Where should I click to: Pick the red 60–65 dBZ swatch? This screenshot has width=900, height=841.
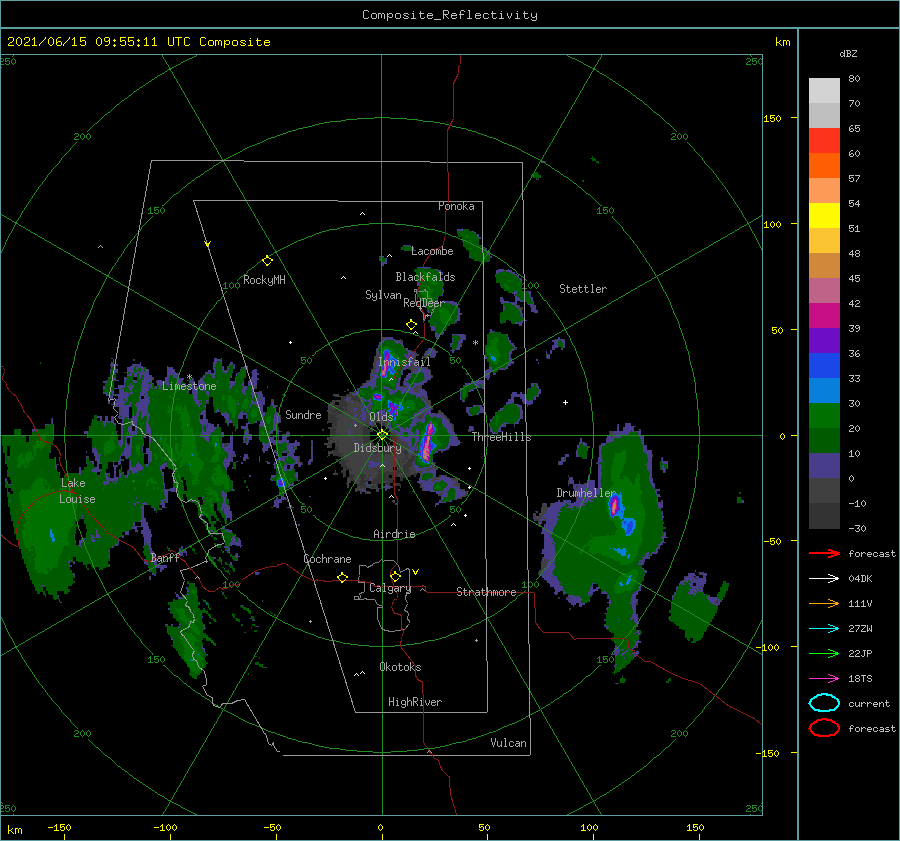(x=824, y=141)
